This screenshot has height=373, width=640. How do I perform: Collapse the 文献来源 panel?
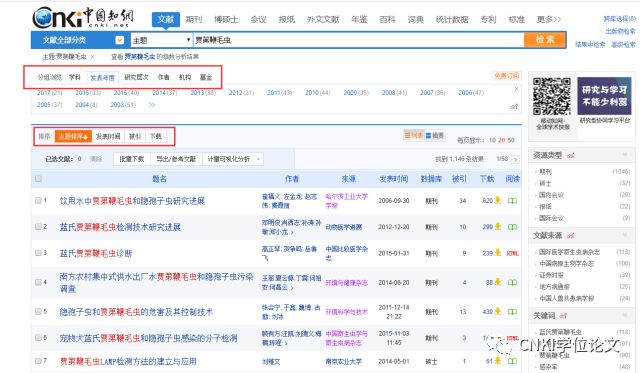624,235
